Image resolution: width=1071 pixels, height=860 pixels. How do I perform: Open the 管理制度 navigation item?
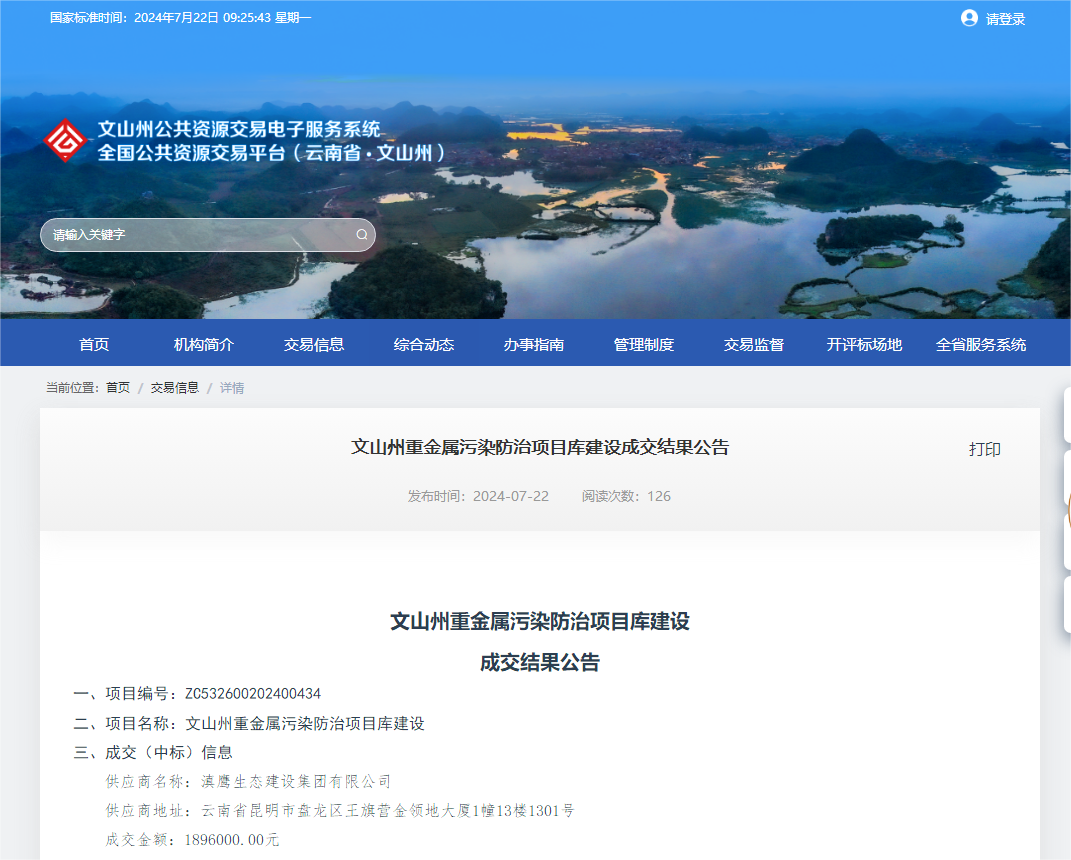pos(644,343)
